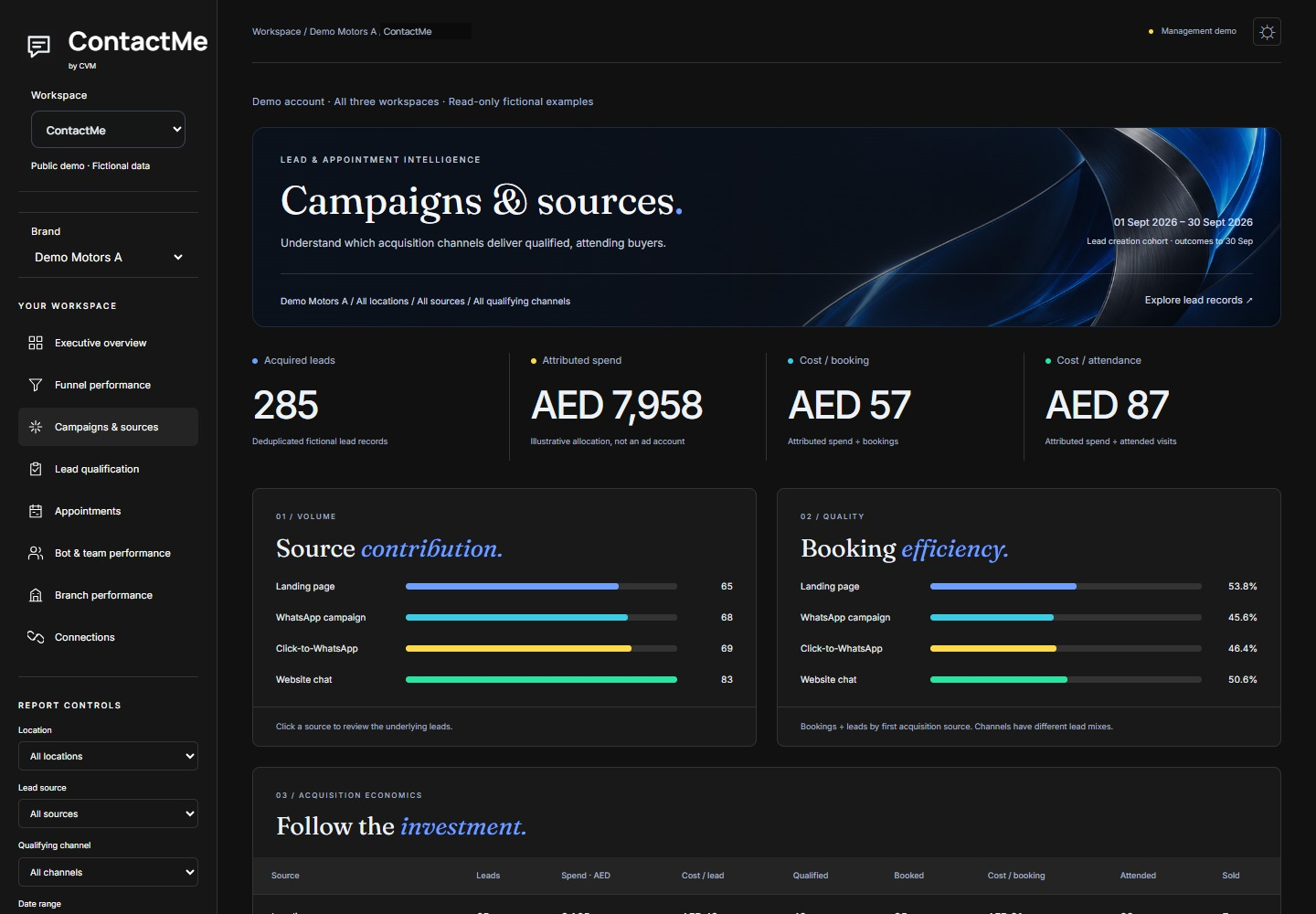
Task: Click the 285 acquired leads value
Action: tap(286, 405)
